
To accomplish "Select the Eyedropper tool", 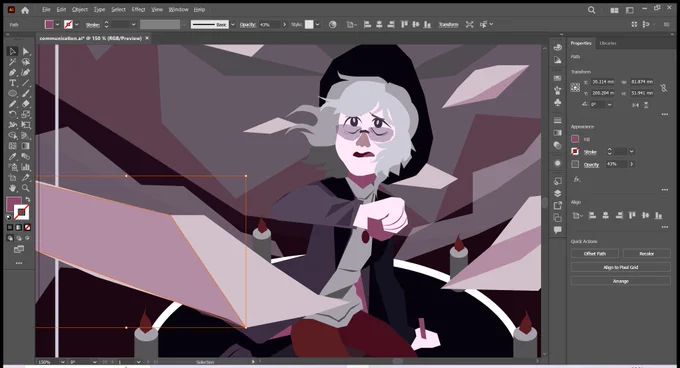I will 12,156.
